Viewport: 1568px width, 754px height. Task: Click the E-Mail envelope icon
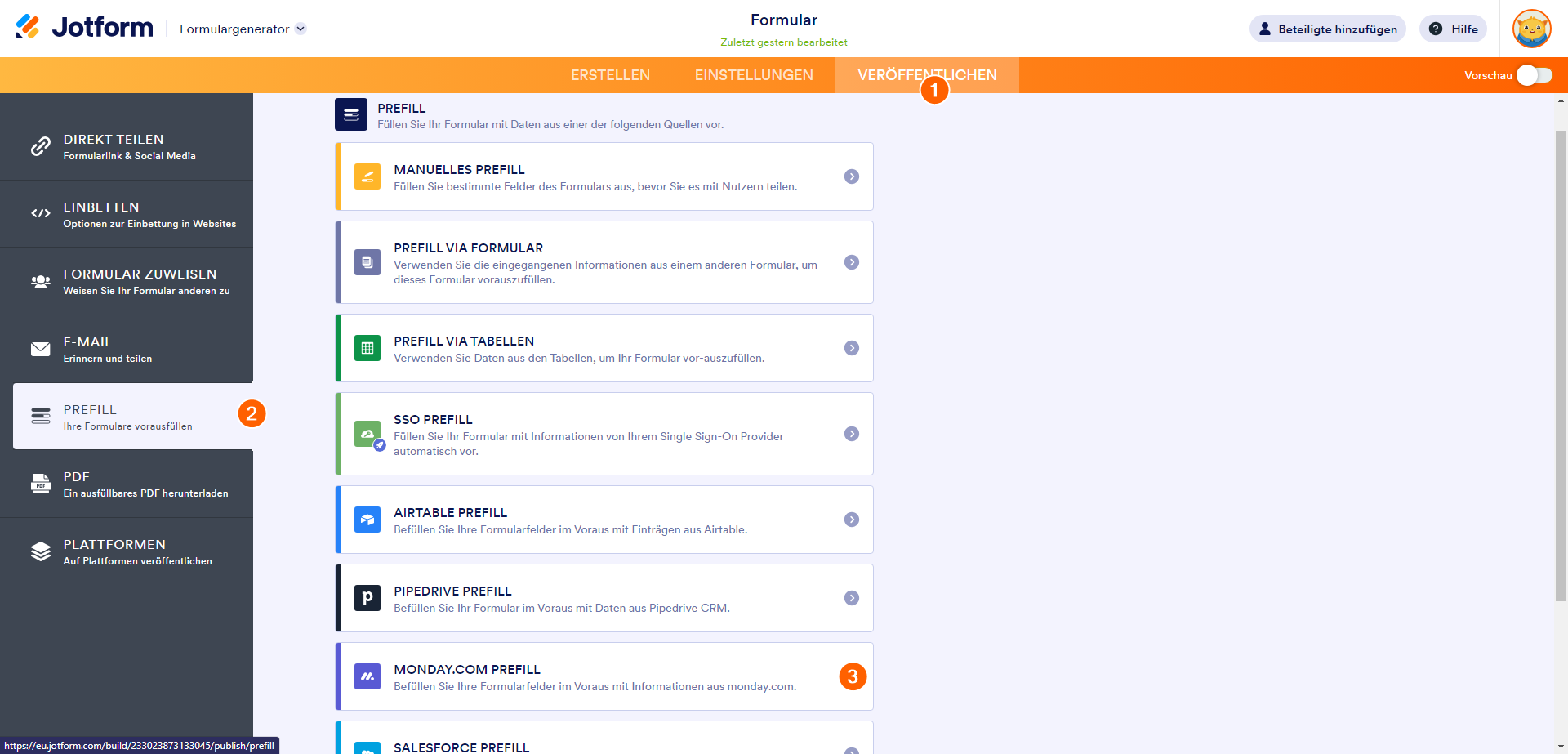pos(41,349)
